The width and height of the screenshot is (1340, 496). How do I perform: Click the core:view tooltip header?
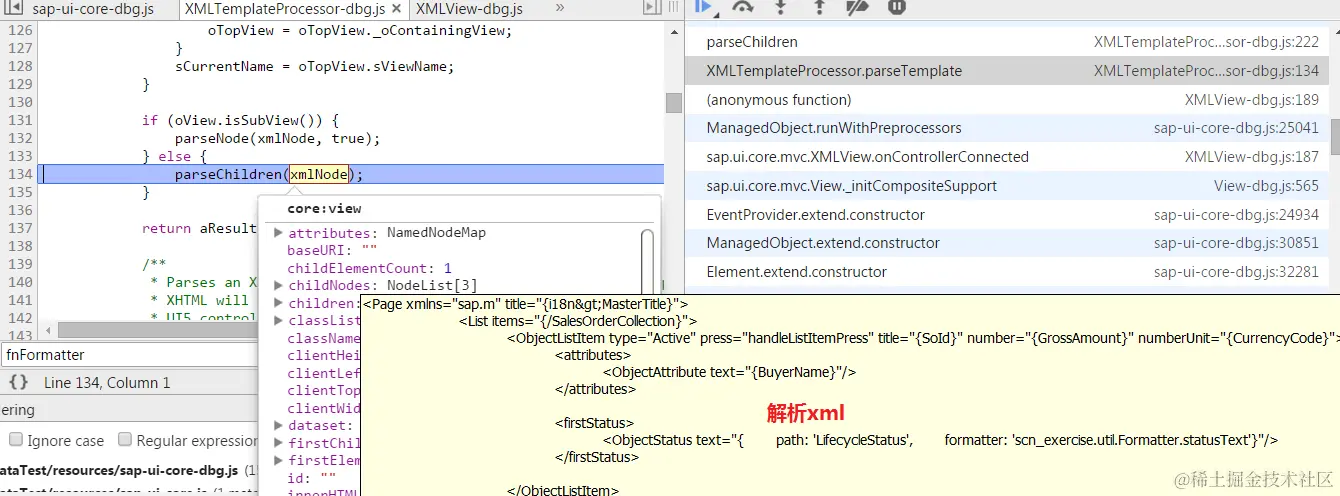pyautogui.click(x=324, y=209)
